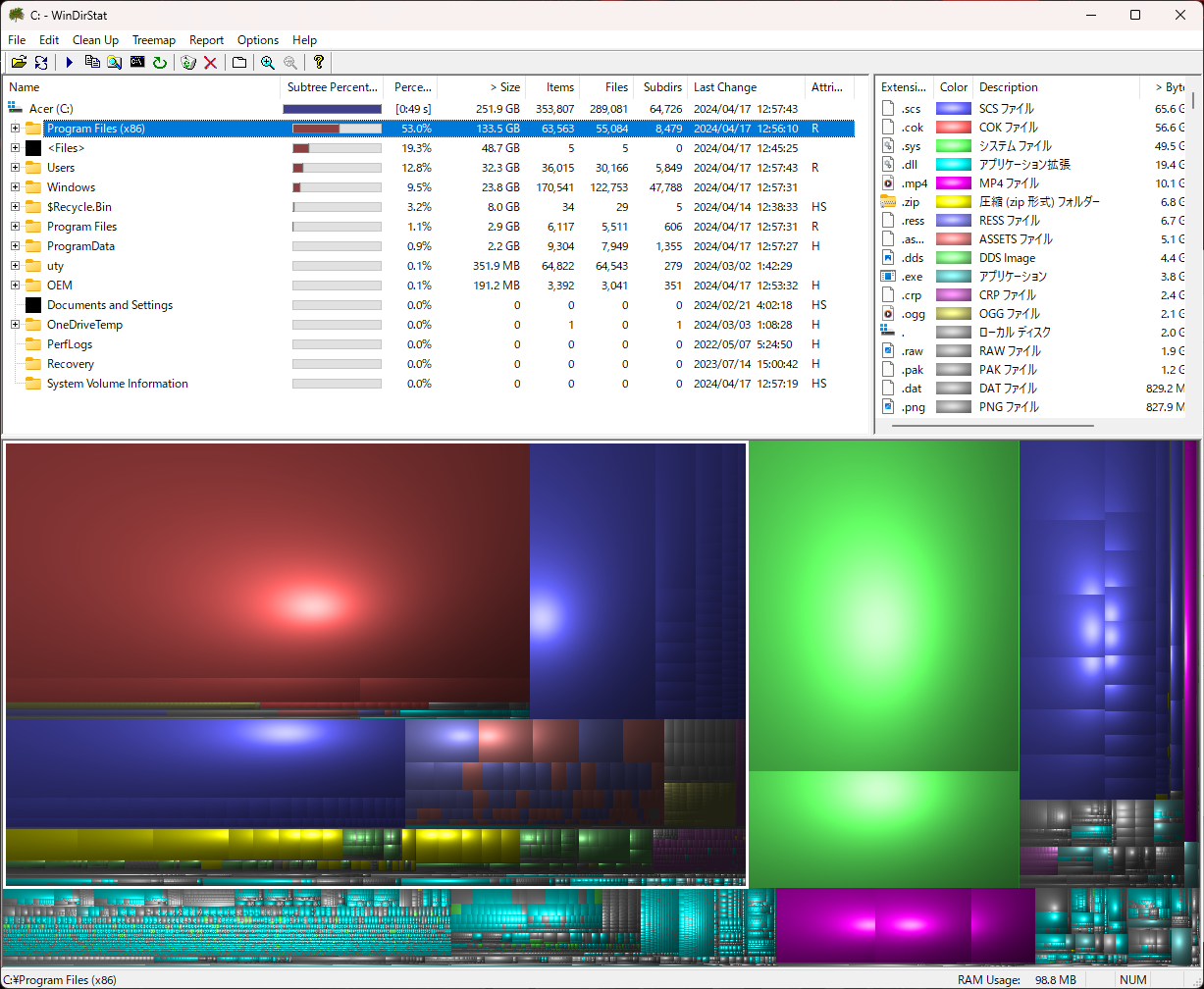
Task: Expand the Users folder tree node
Action: (x=15, y=168)
